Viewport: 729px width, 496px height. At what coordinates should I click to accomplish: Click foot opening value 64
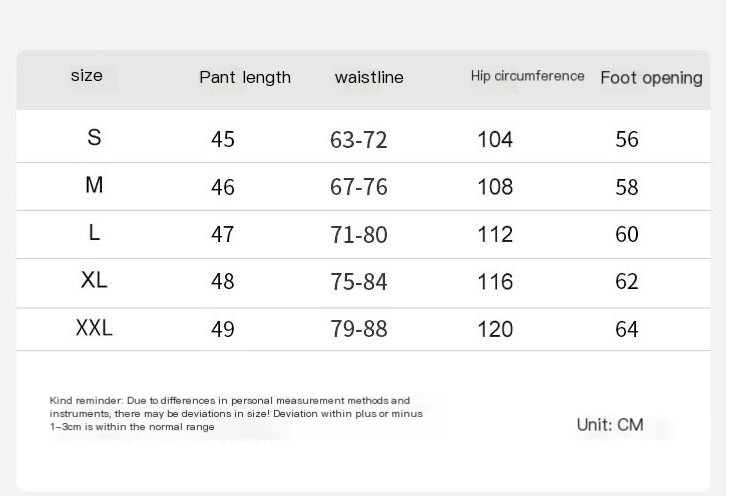(627, 329)
